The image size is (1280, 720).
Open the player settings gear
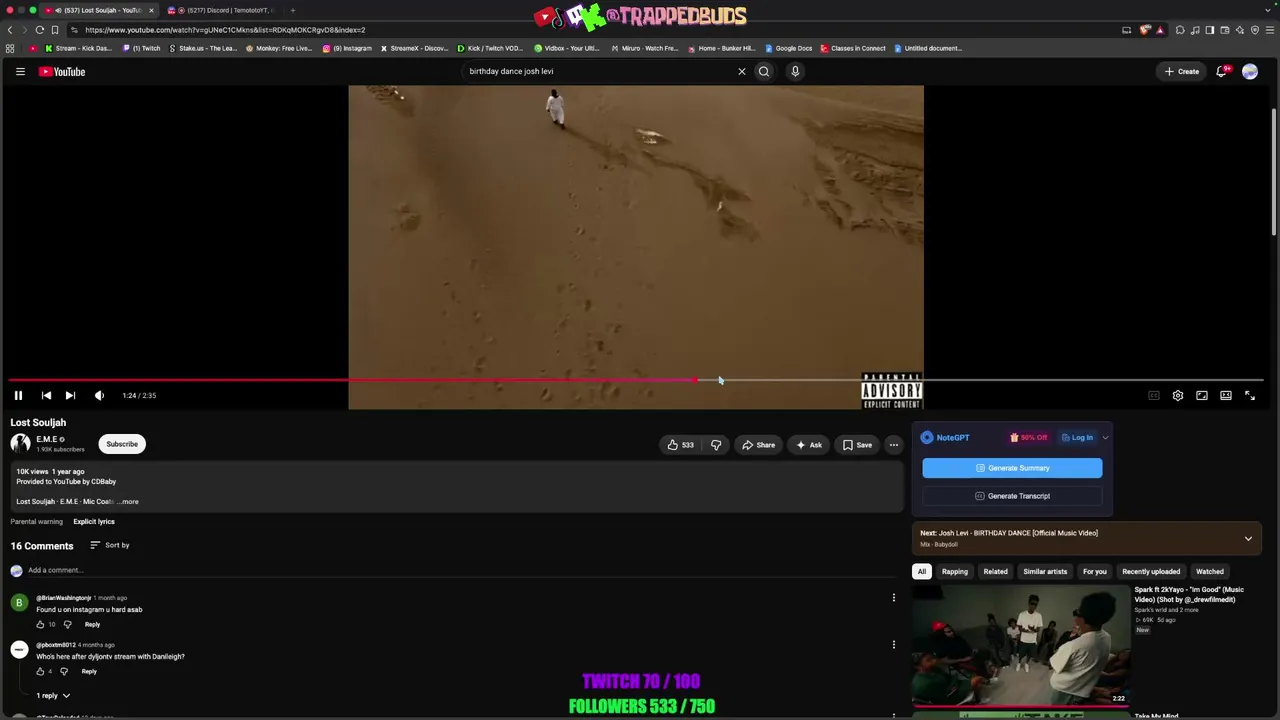point(1178,395)
